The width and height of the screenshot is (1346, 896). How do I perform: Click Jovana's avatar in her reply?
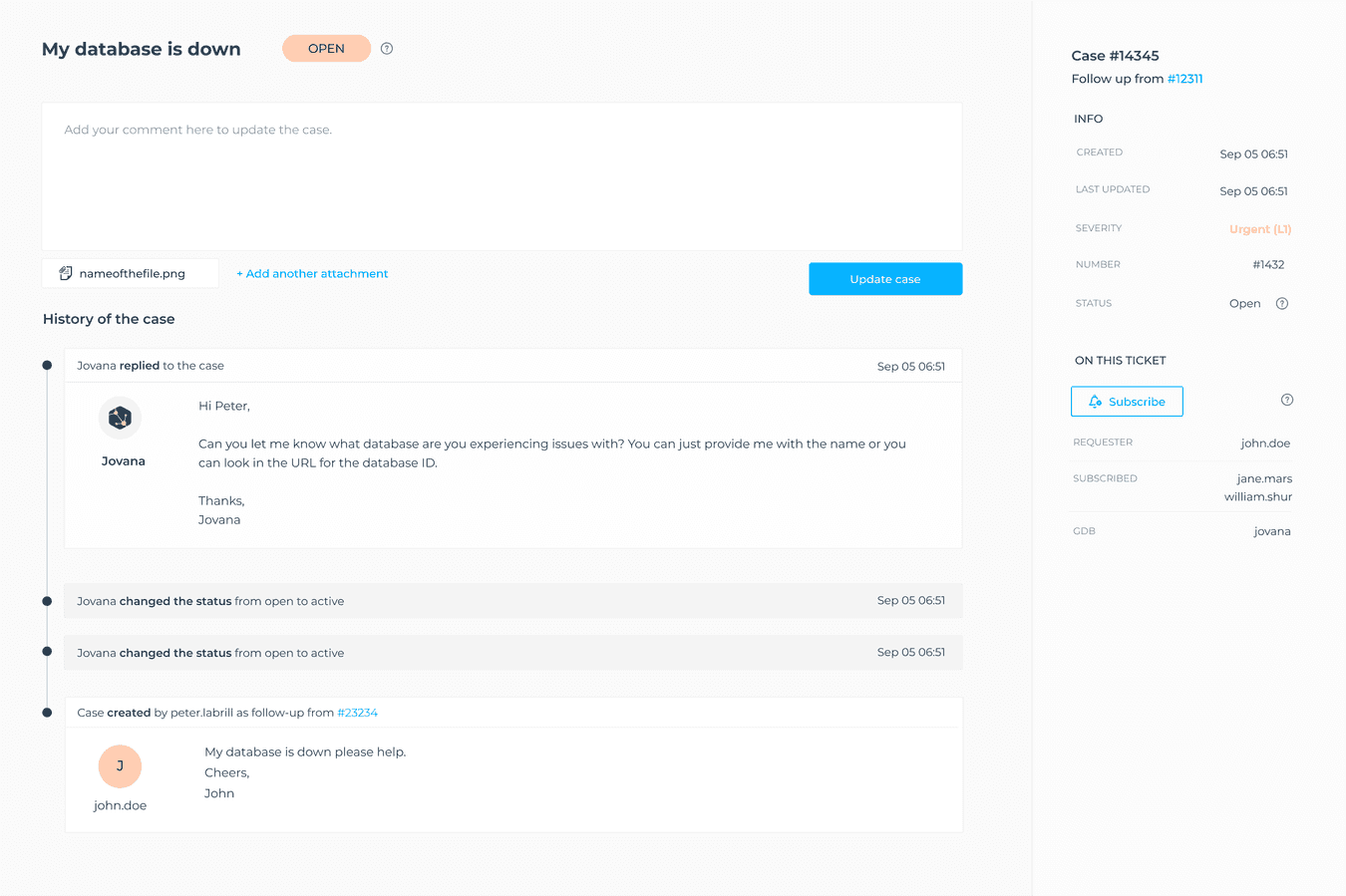coord(120,418)
